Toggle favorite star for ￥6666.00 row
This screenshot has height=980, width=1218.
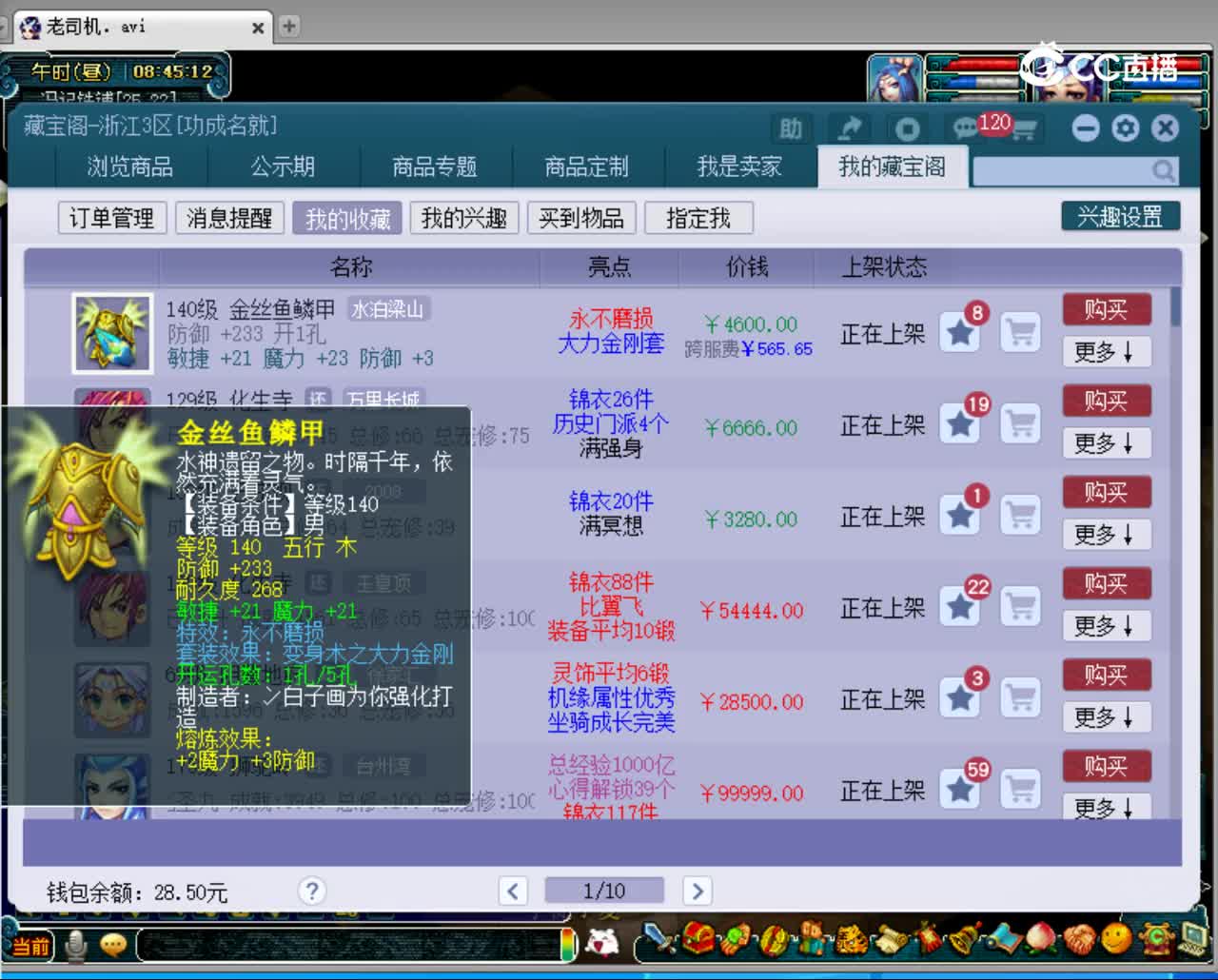(x=960, y=423)
